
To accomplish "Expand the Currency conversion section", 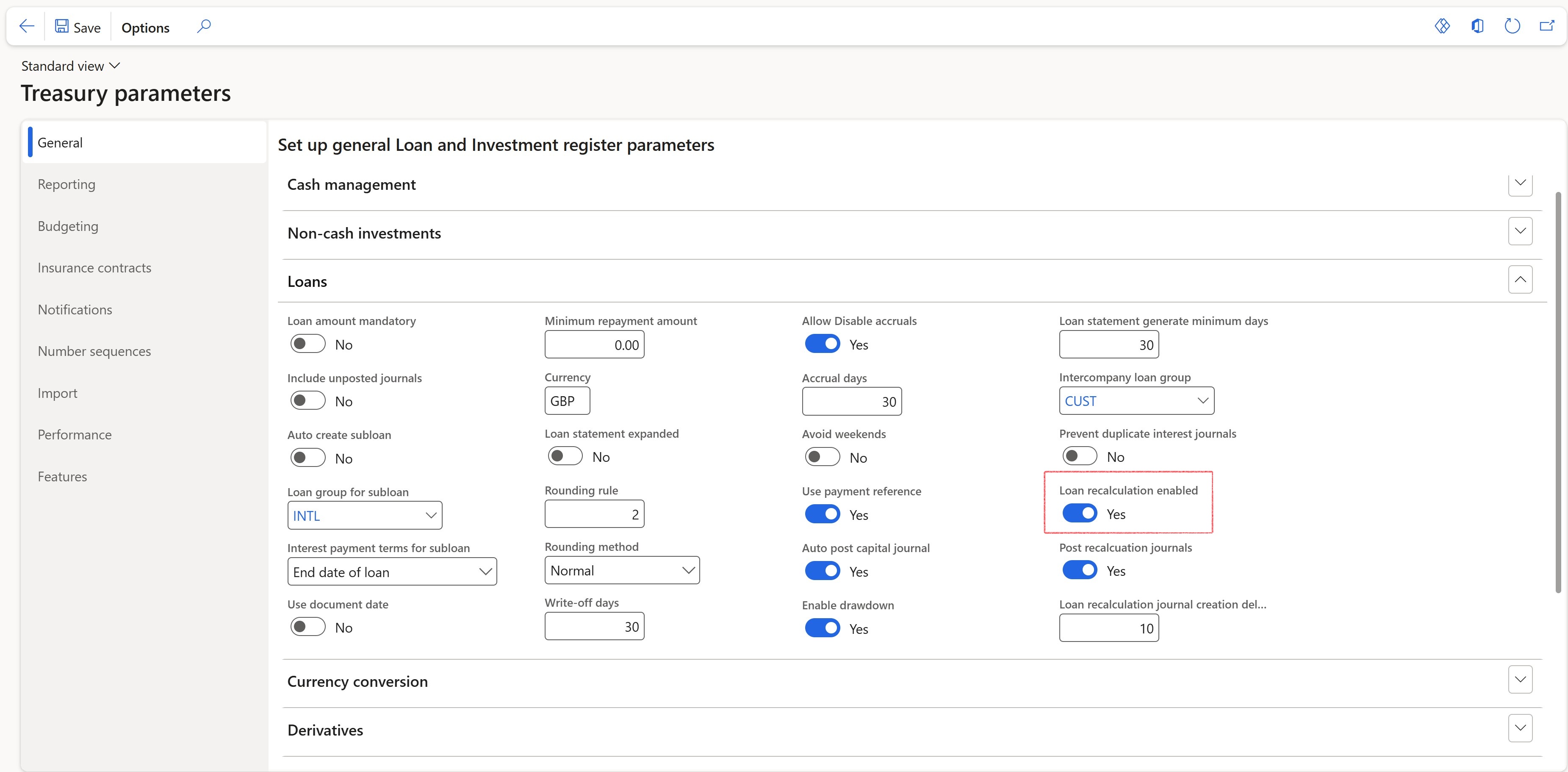I will click(1520, 680).
